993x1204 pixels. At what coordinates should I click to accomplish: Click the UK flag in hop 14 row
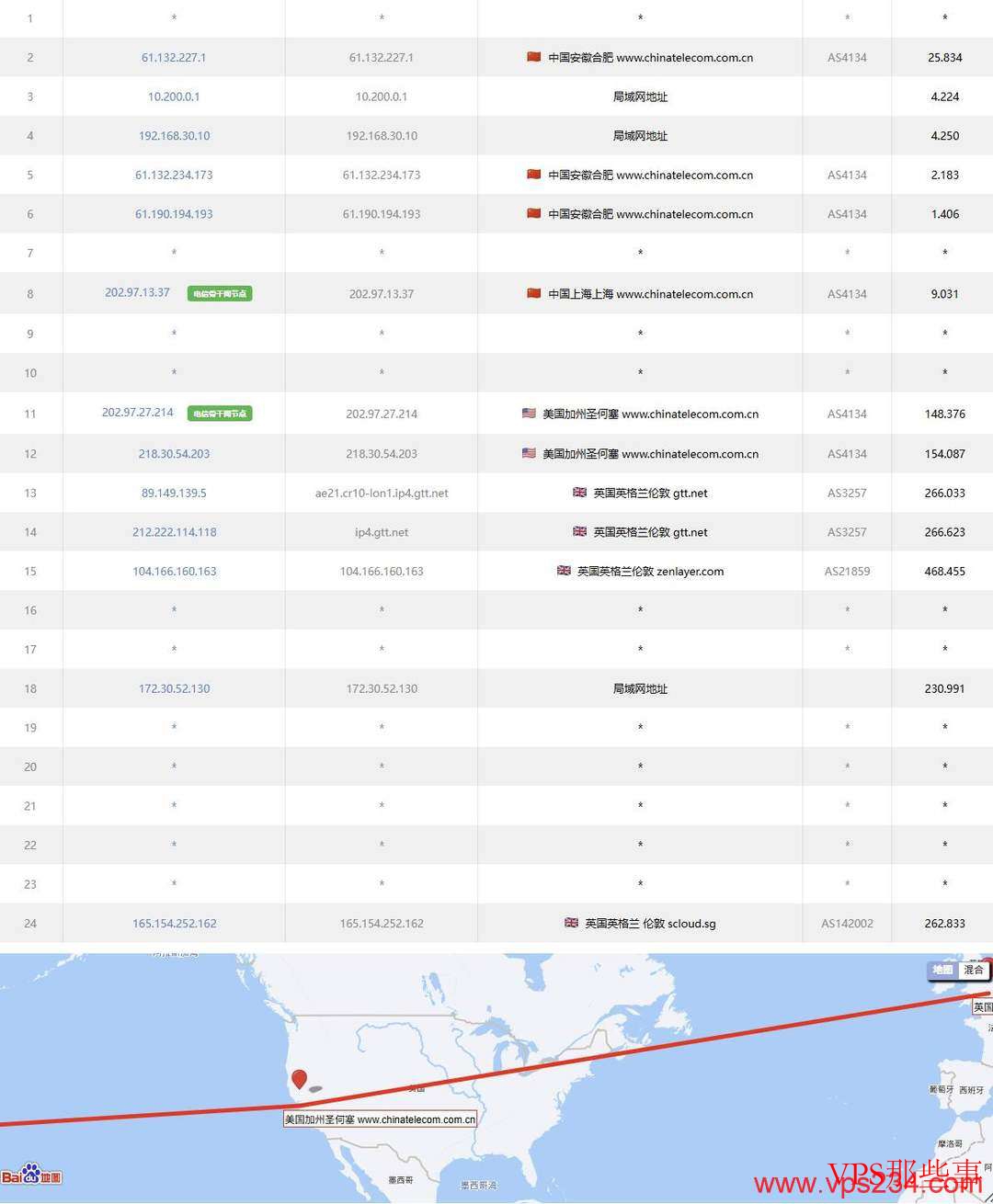[579, 531]
